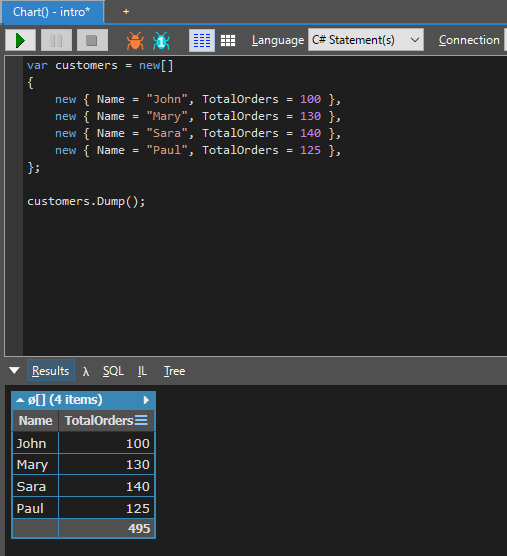
Task: Collapse results panel with triangle arrow
Action: (x=15, y=371)
